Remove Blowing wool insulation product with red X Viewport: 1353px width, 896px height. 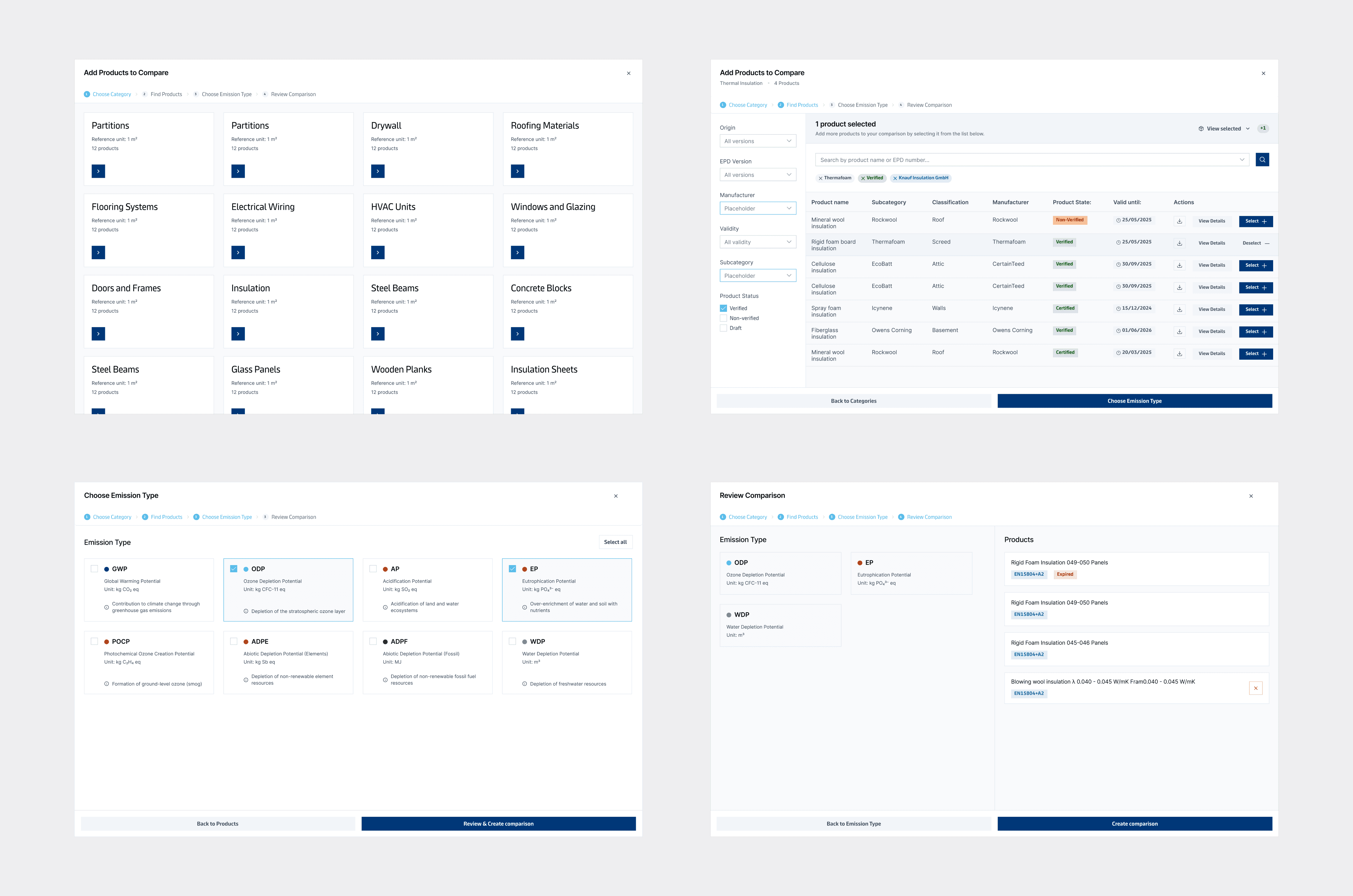point(1255,688)
